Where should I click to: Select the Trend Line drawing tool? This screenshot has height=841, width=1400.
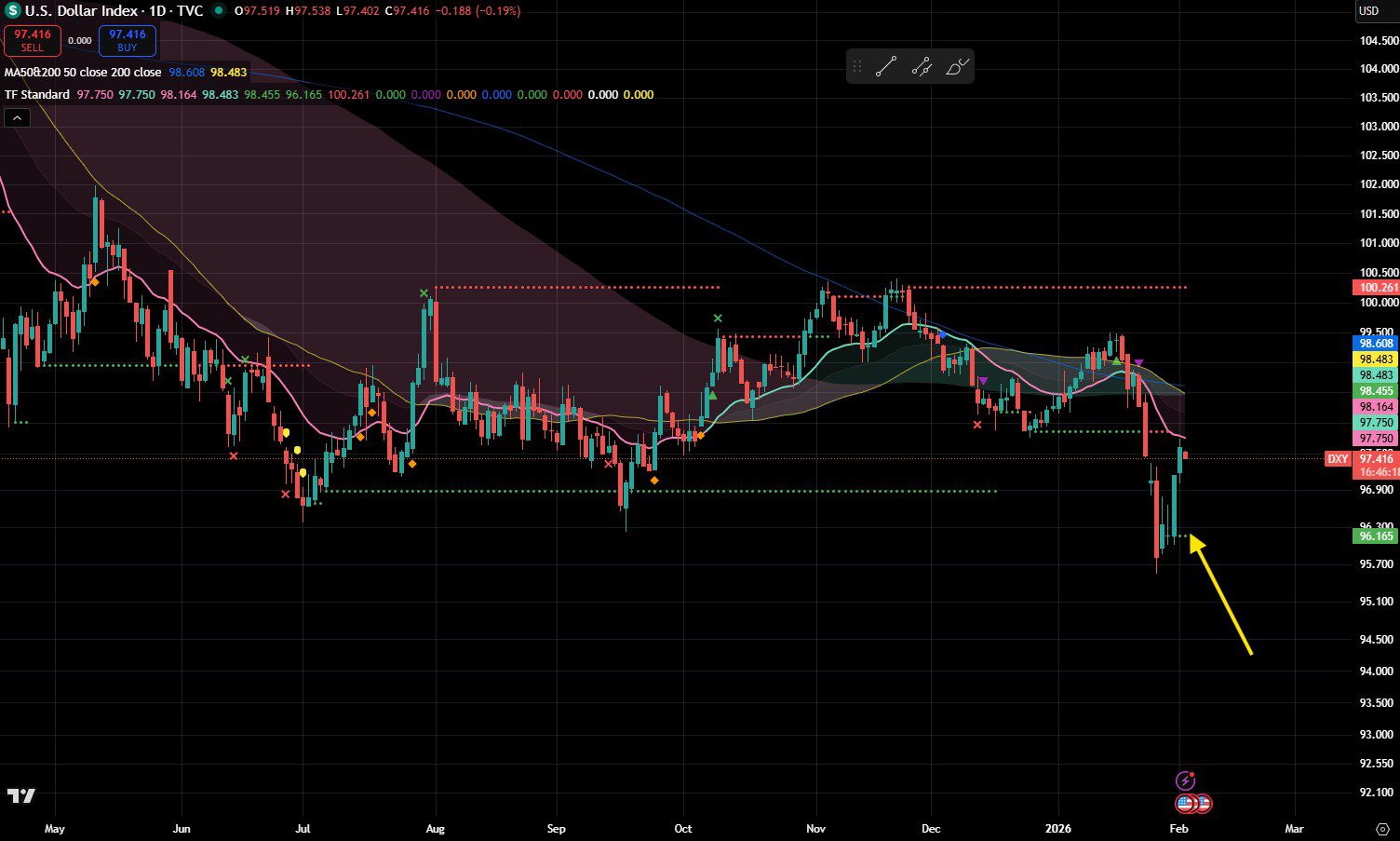pos(887,65)
